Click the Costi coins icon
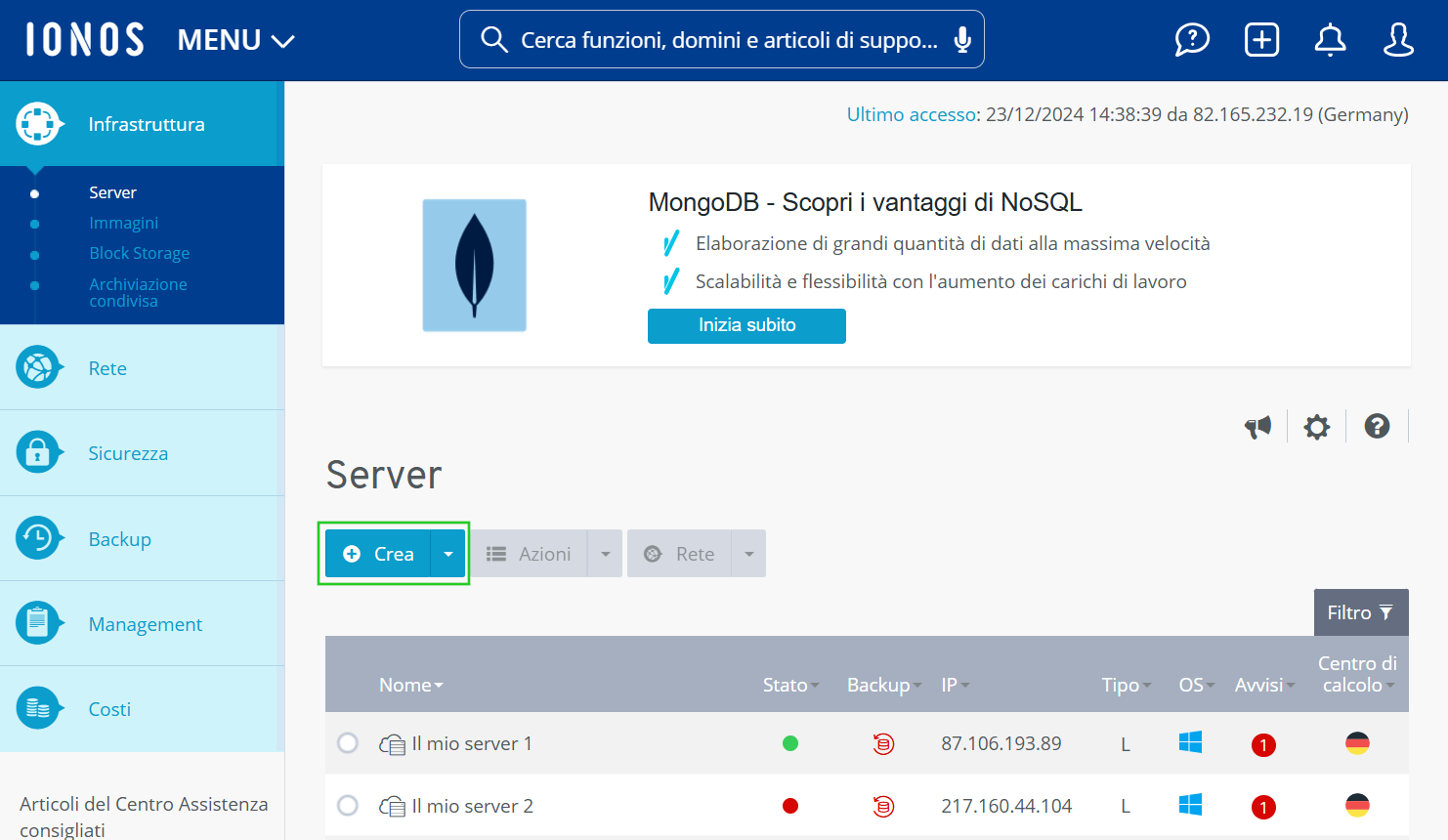The width and height of the screenshot is (1448, 840). (38, 709)
